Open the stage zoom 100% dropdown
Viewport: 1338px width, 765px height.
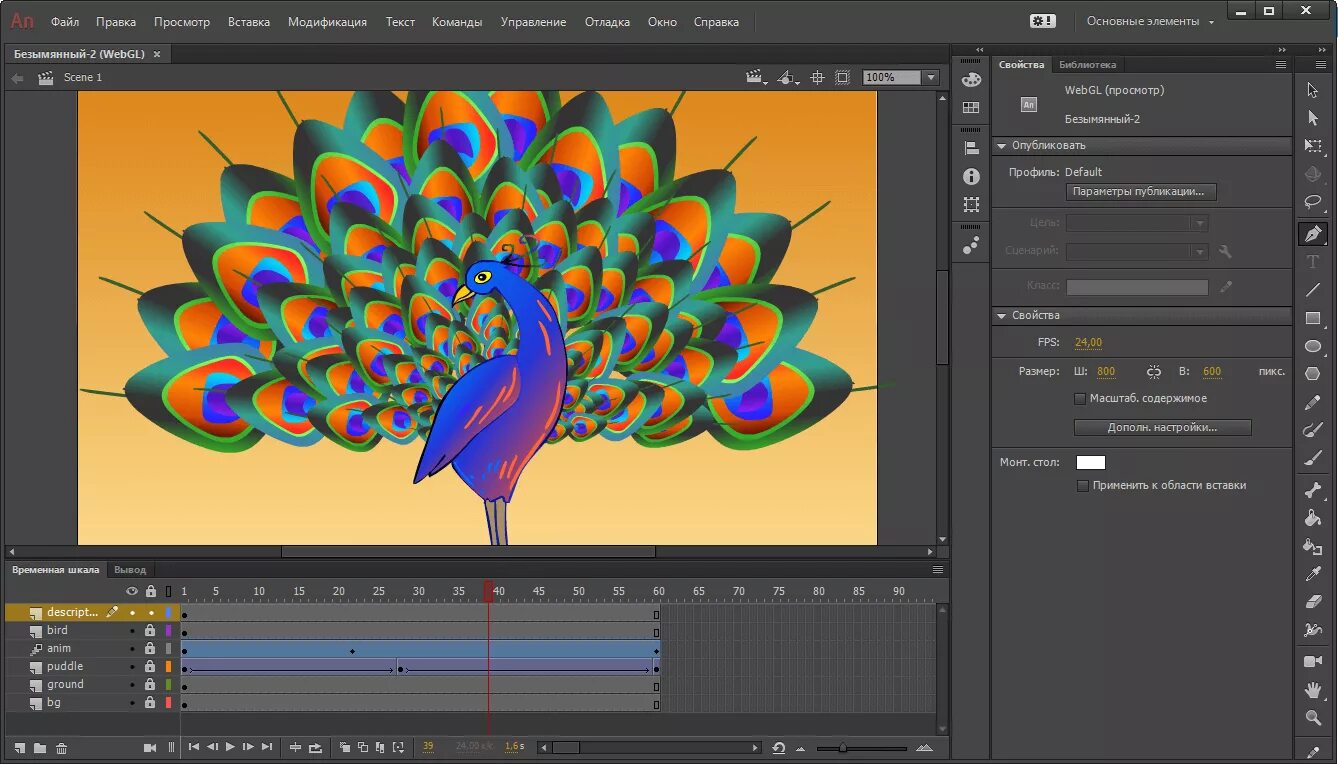[x=931, y=78]
